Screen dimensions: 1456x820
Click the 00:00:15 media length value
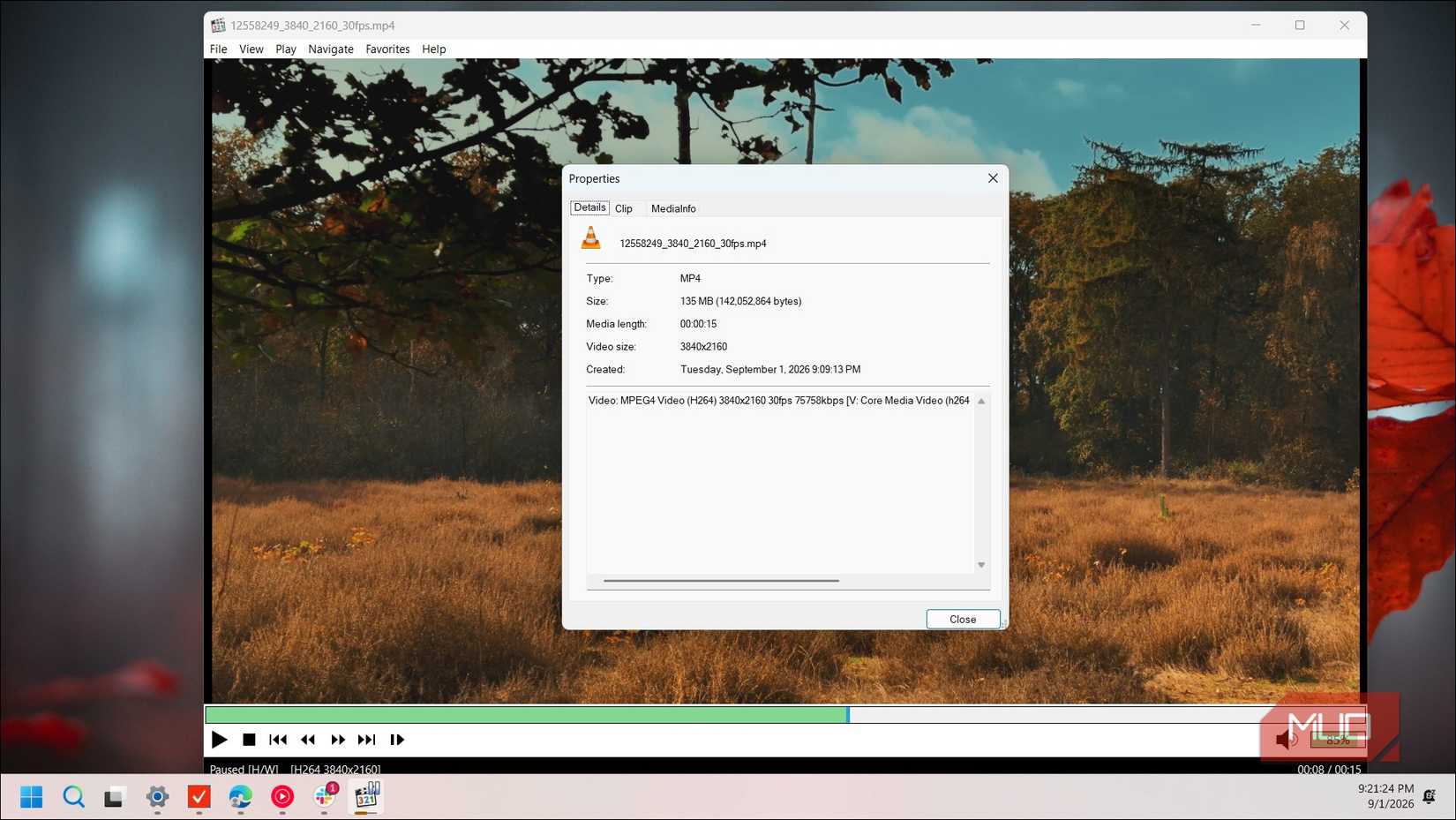pos(698,325)
